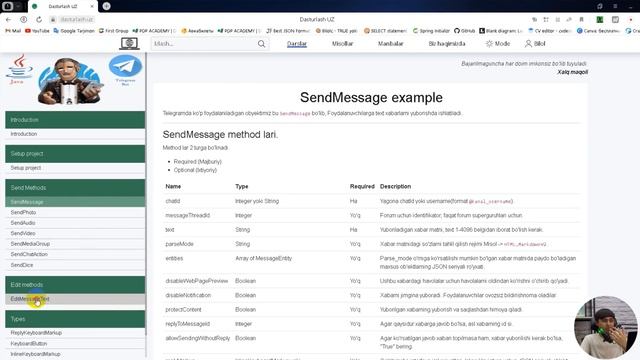The width and height of the screenshot is (640, 360).
Task: Open the Darslar menu item
Action: click(x=297, y=44)
